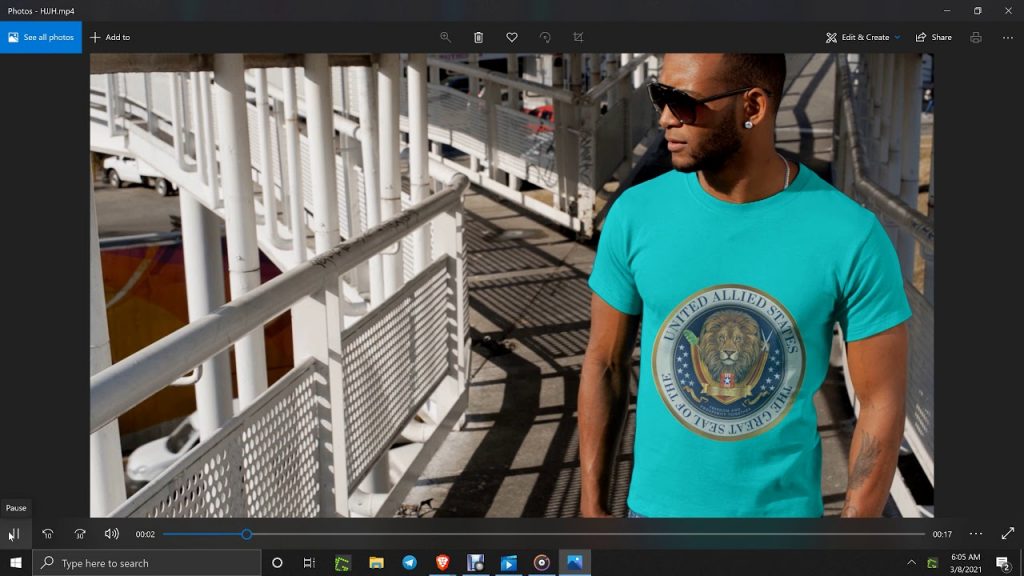1024x576 pixels.
Task: Click the green system tray icon
Action: pos(933,563)
